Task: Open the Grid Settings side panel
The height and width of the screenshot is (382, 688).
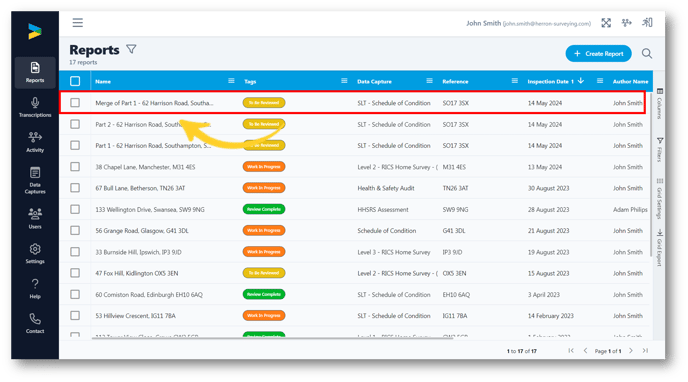Action: [x=659, y=198]
